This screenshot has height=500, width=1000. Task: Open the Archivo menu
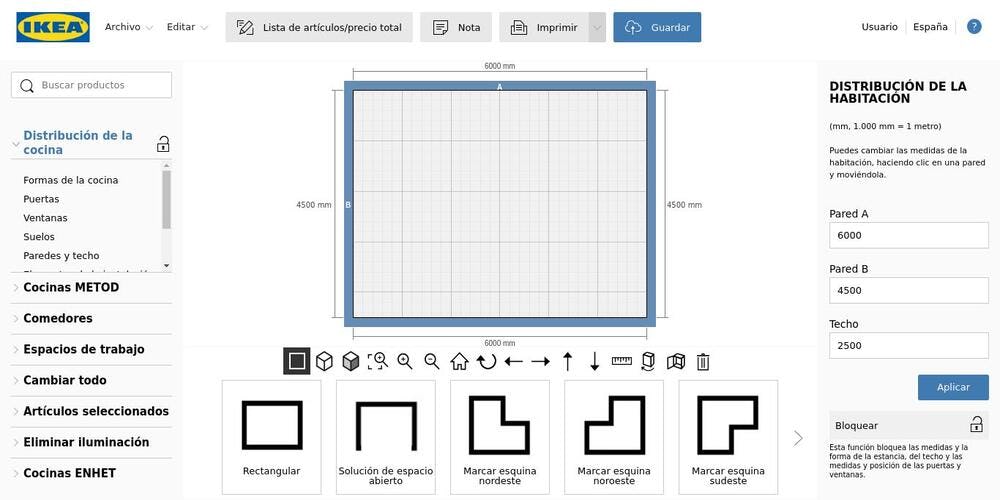pyautogui.click(x=128, y=28)
